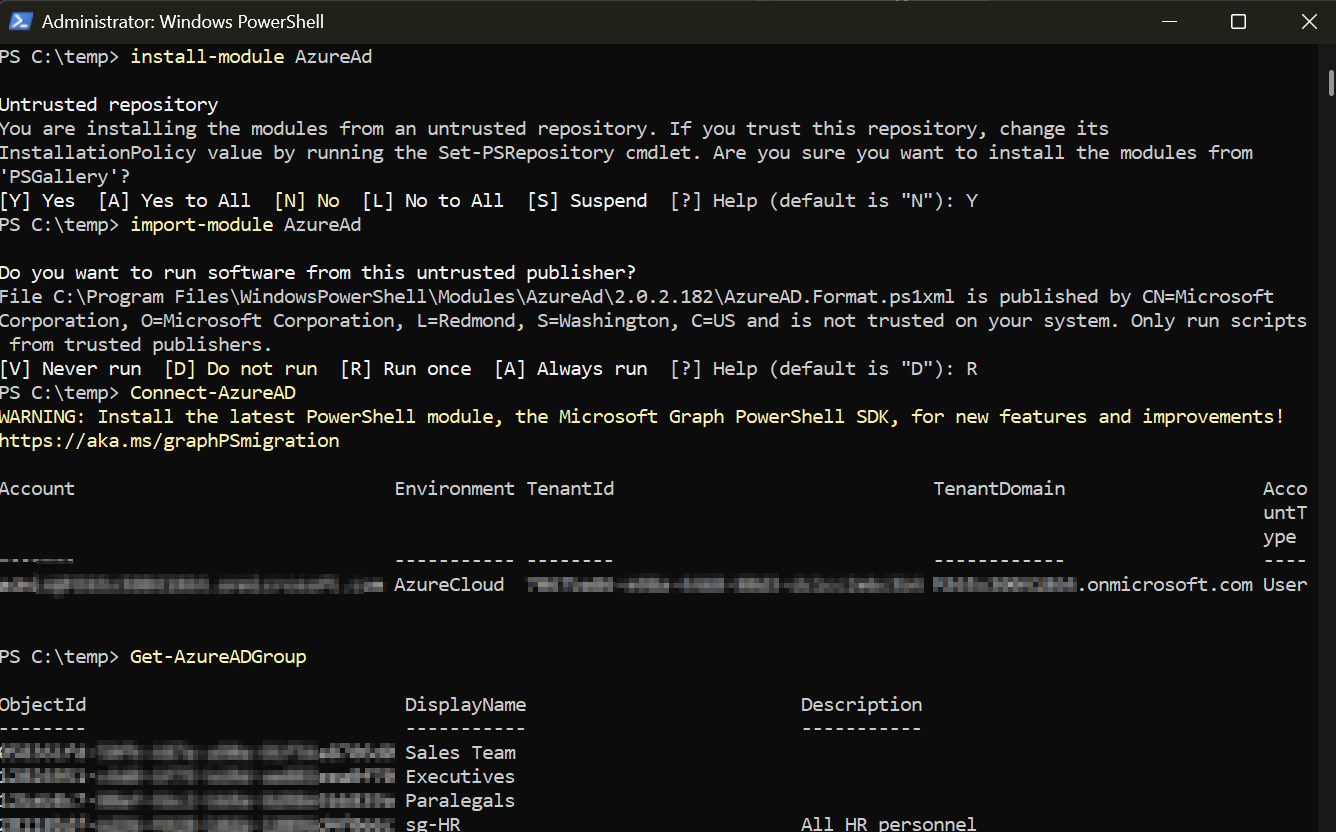Click the 'Sales Team' group name
The image size is (1336, 832).
point(460,753)
